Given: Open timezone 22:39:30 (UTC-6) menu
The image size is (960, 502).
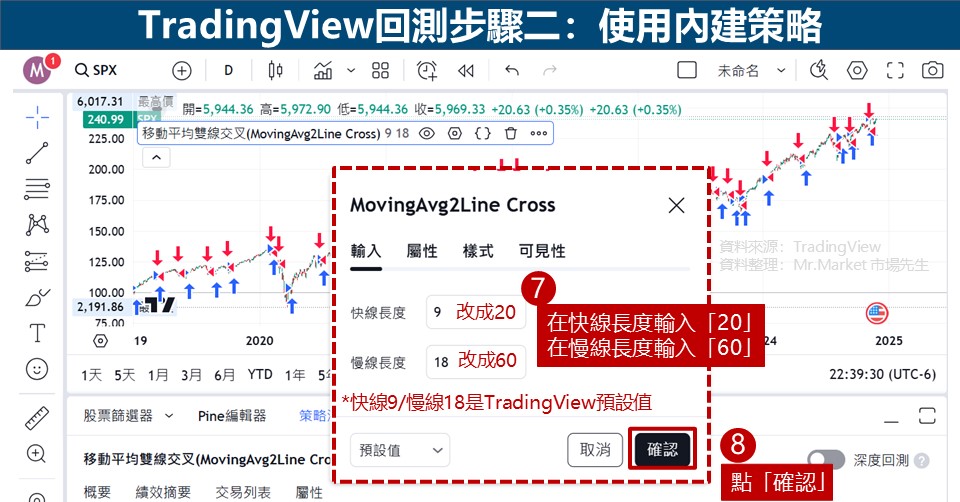Looking at the screenshot, I should (882, 374).
